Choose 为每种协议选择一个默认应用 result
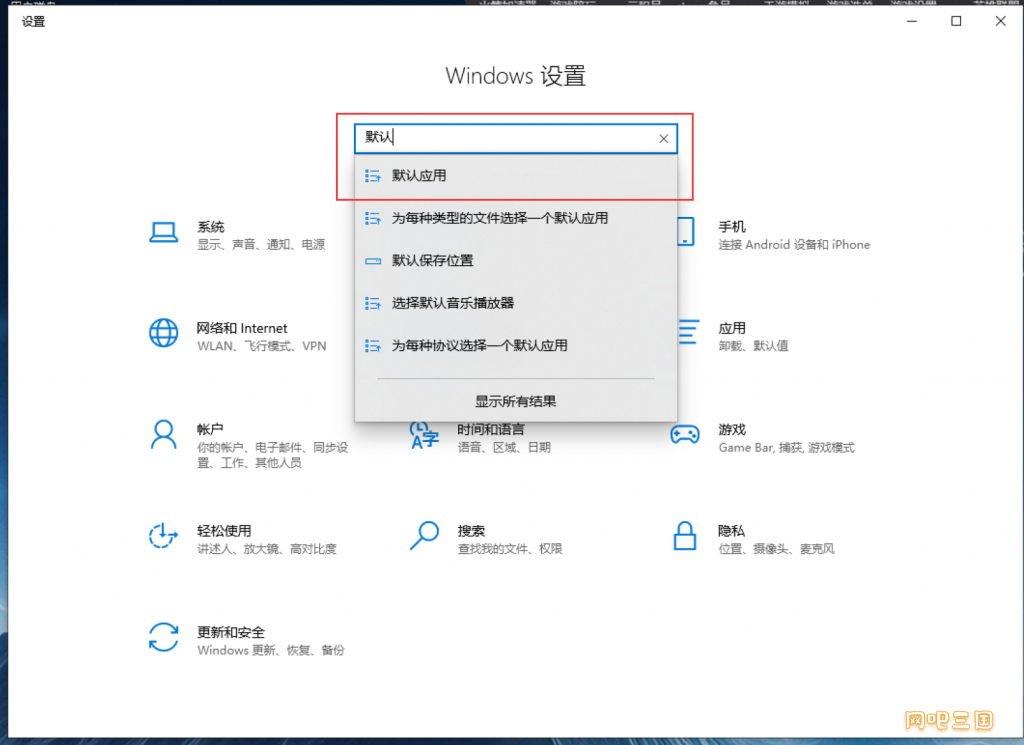1024x745 pixels. pos(516,345)
